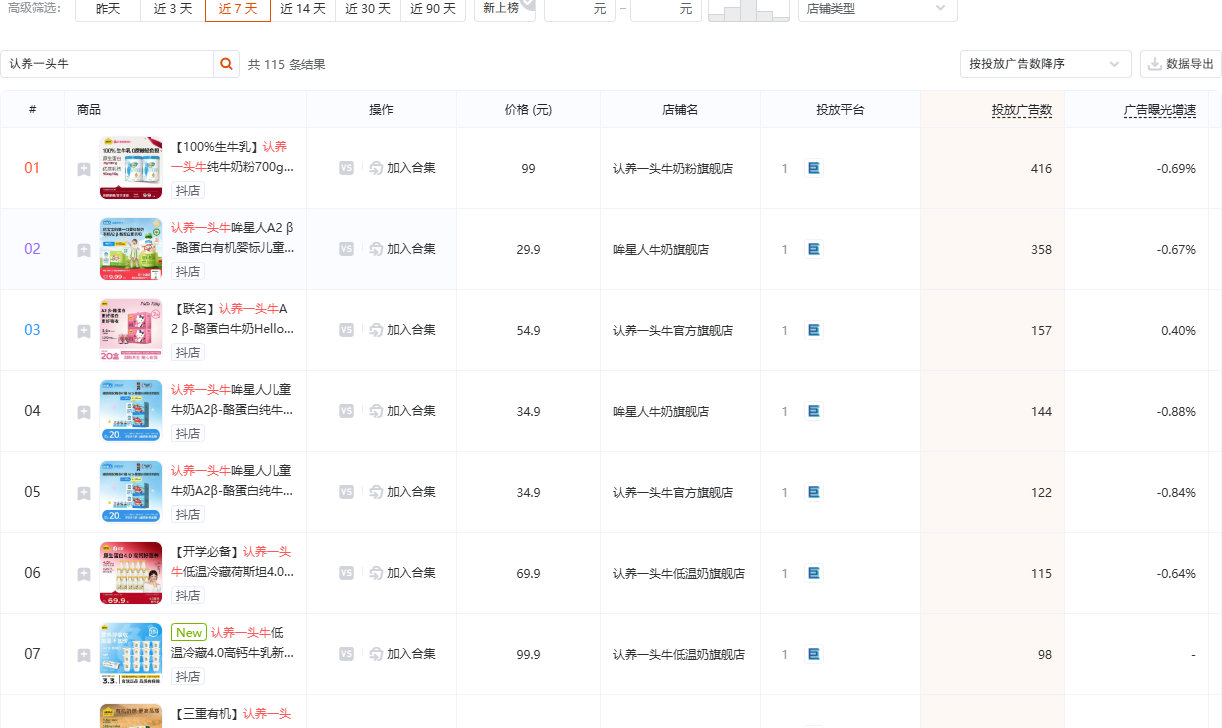The height and width of the screenshot is (728, 1222).
Task: Click the bookmark icon in row 06
Action: 84,574
